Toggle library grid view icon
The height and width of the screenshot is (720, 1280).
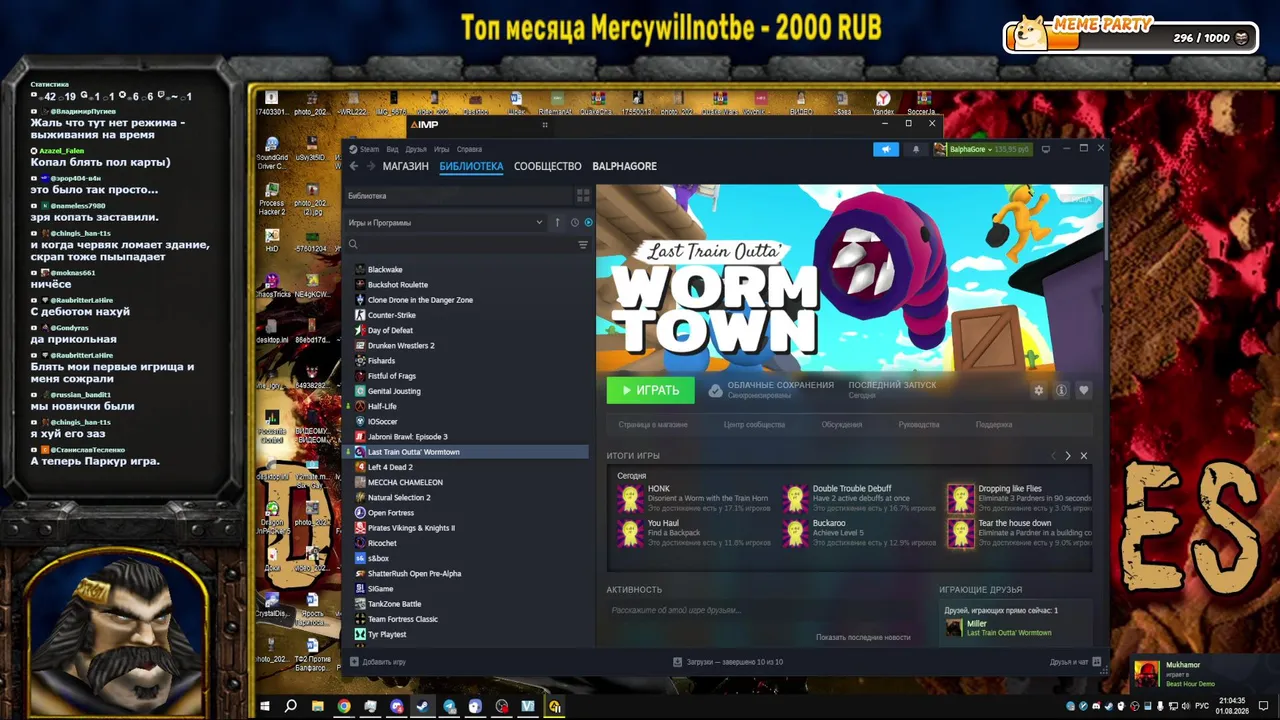[x=583, y=195]
